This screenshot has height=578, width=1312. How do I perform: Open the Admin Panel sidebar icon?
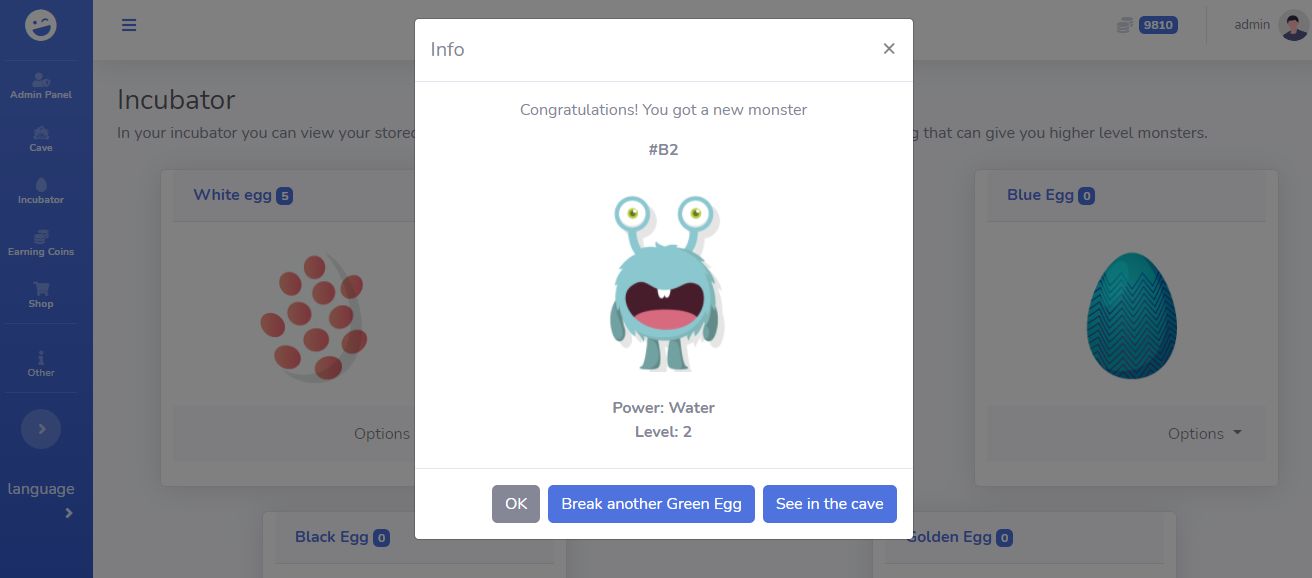point(41,79)
